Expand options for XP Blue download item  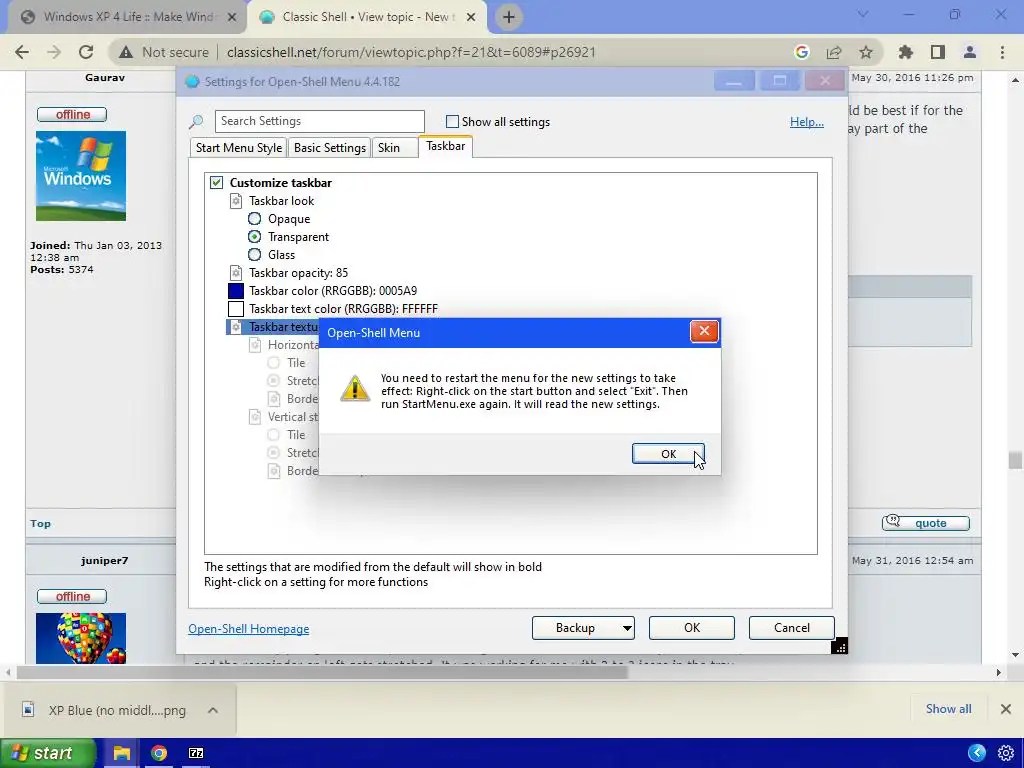click(213, 710)
